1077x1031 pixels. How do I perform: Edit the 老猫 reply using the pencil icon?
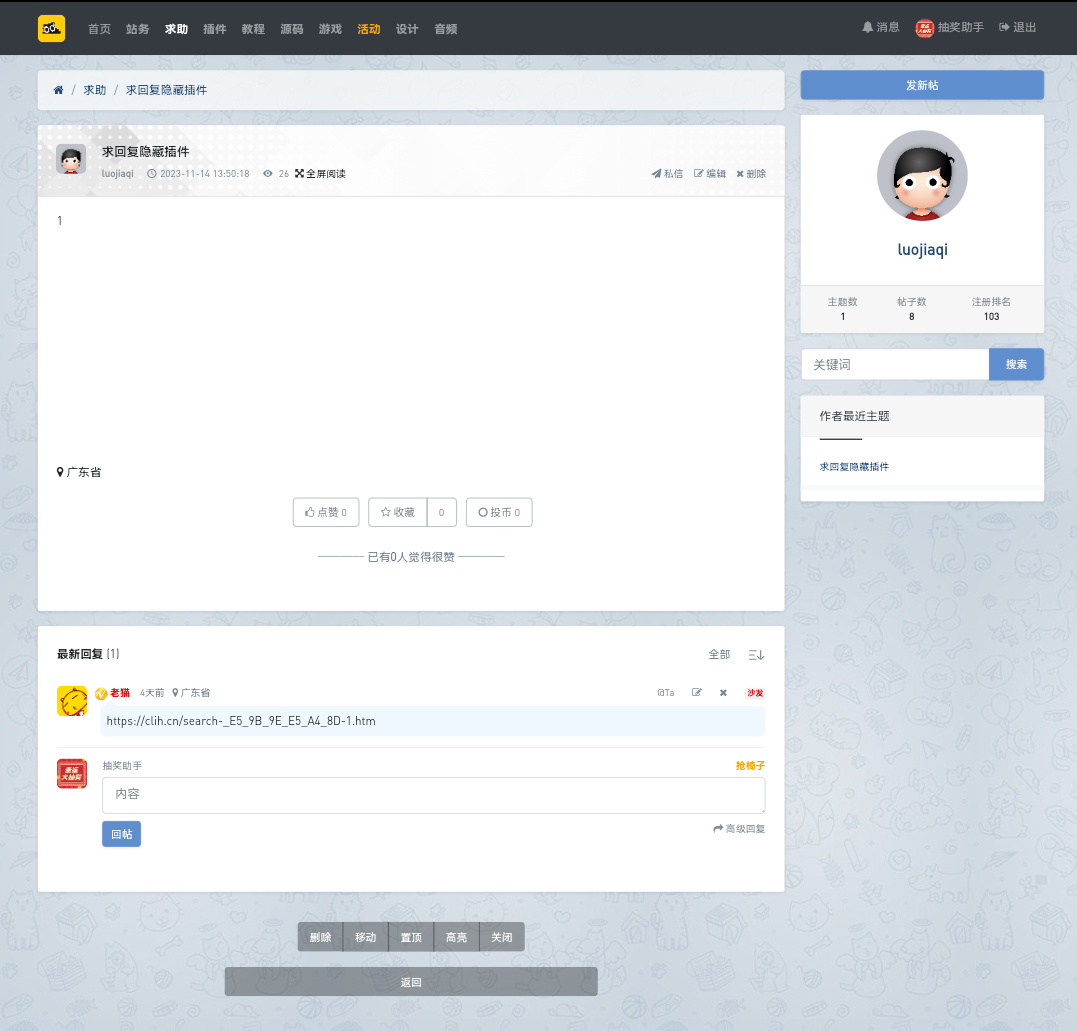[697, 693]
